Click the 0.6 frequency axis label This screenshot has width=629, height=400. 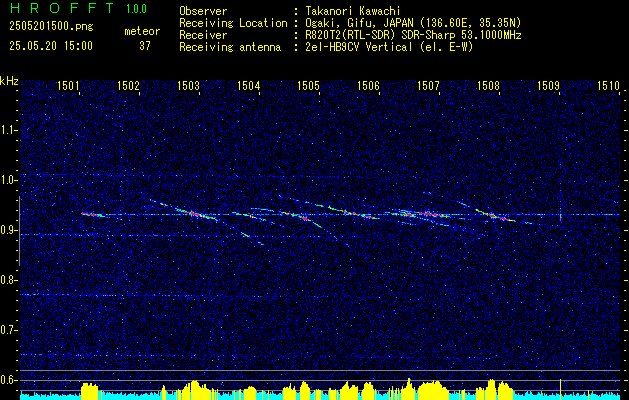click(x=8, y=380)
